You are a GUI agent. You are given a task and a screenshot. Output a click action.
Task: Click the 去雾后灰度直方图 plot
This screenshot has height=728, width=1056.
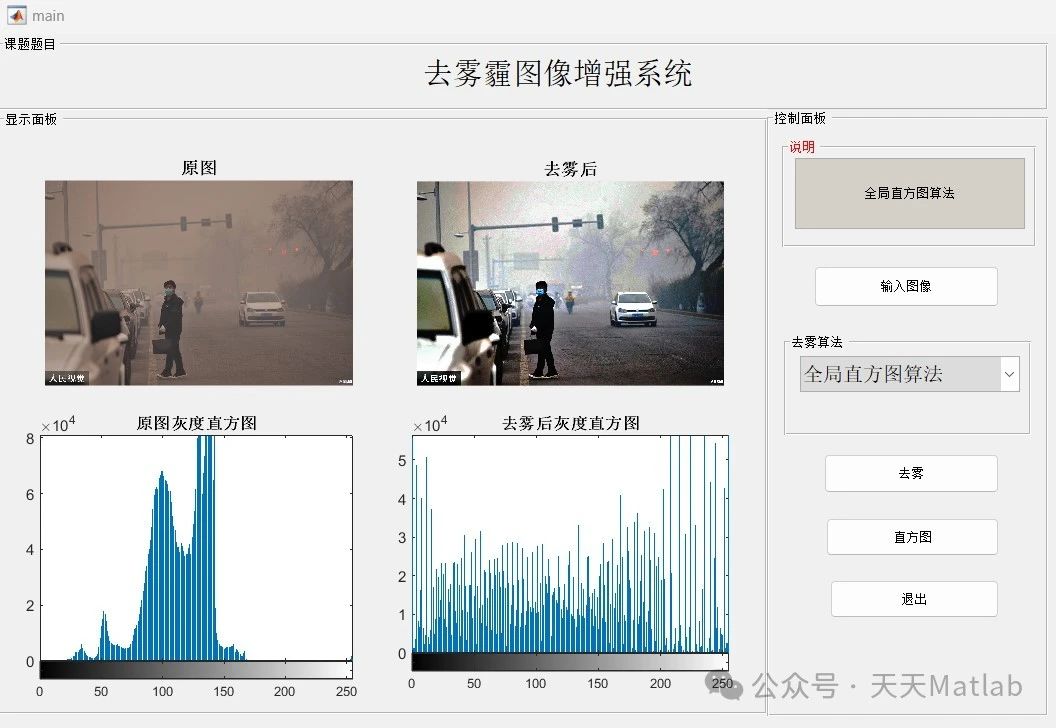tap(570, 544)
